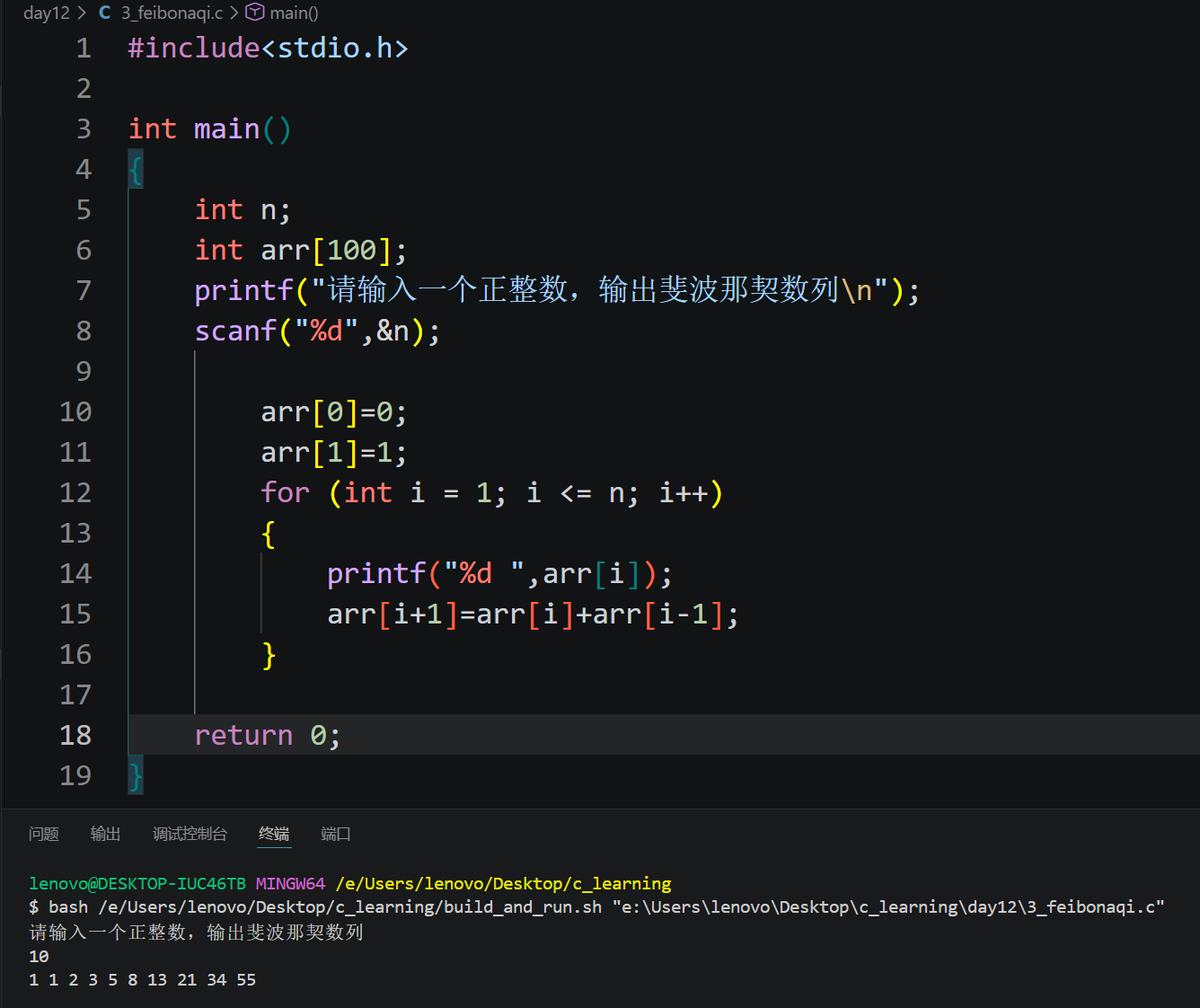Image resolution: width=1200 pixels, height=1008 pixels.
Task: Click the arr[1]=1; statement
Action: click(x=333, y=452)
